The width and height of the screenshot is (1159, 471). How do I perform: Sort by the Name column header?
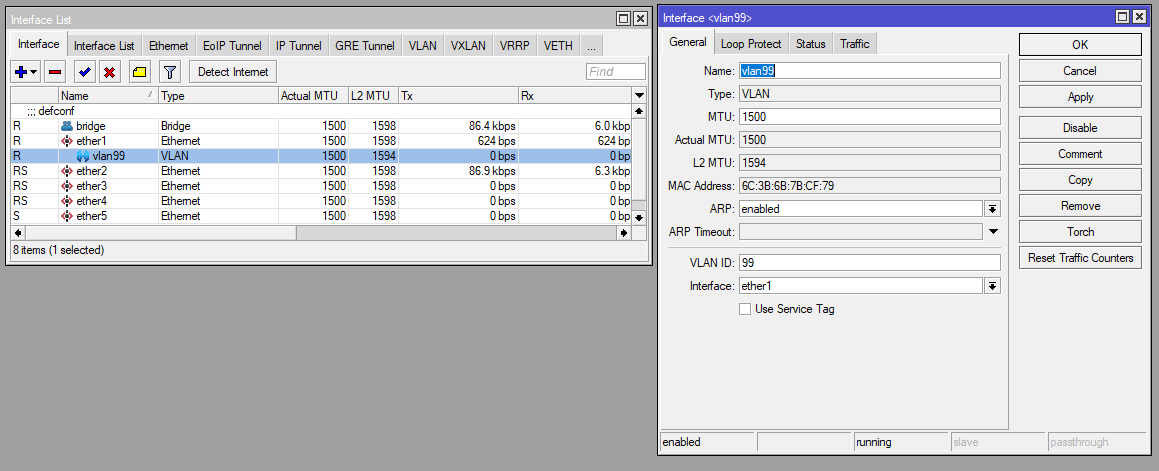pos(108,95)
